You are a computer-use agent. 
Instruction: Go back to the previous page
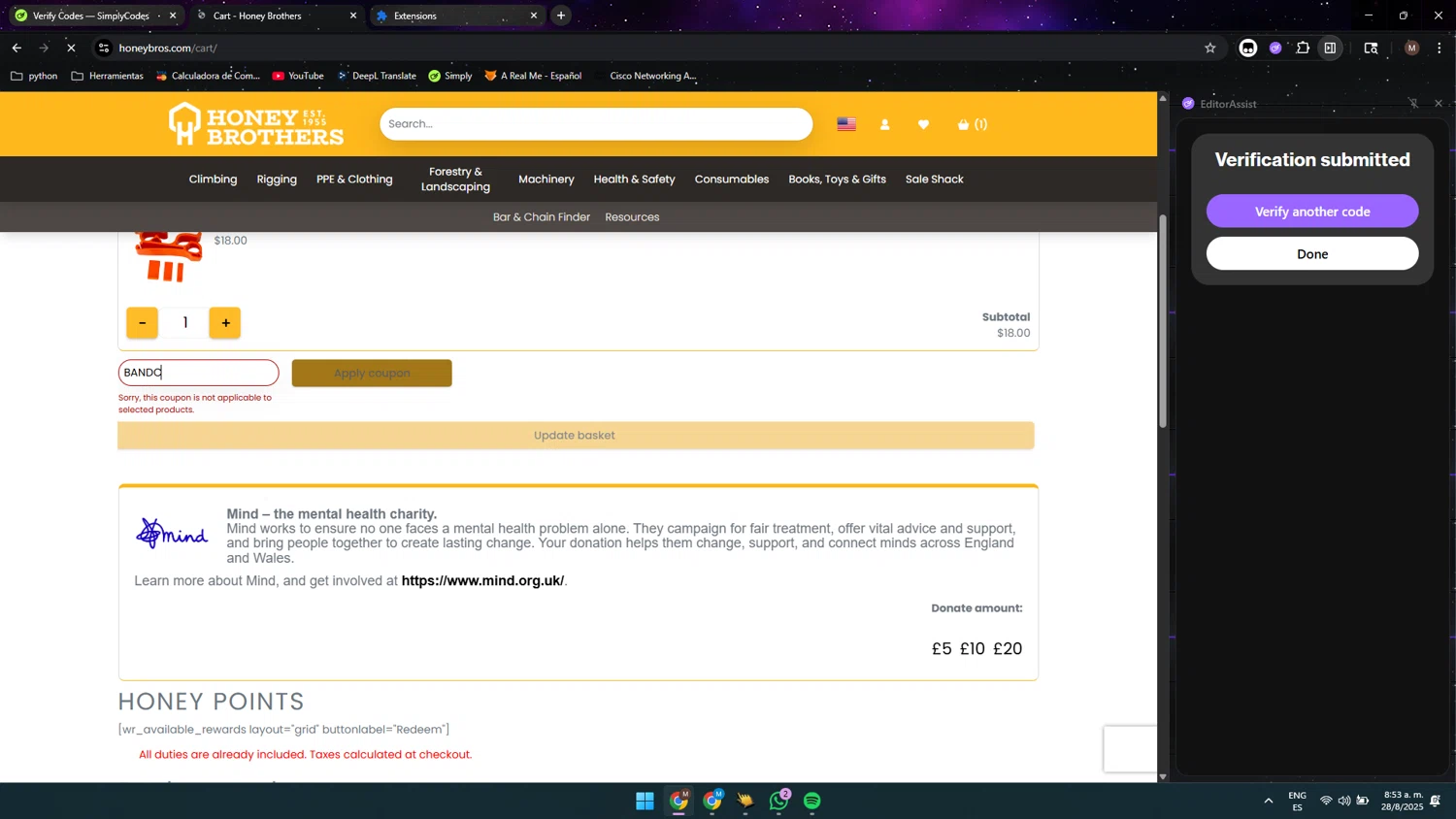pos(17,48)
